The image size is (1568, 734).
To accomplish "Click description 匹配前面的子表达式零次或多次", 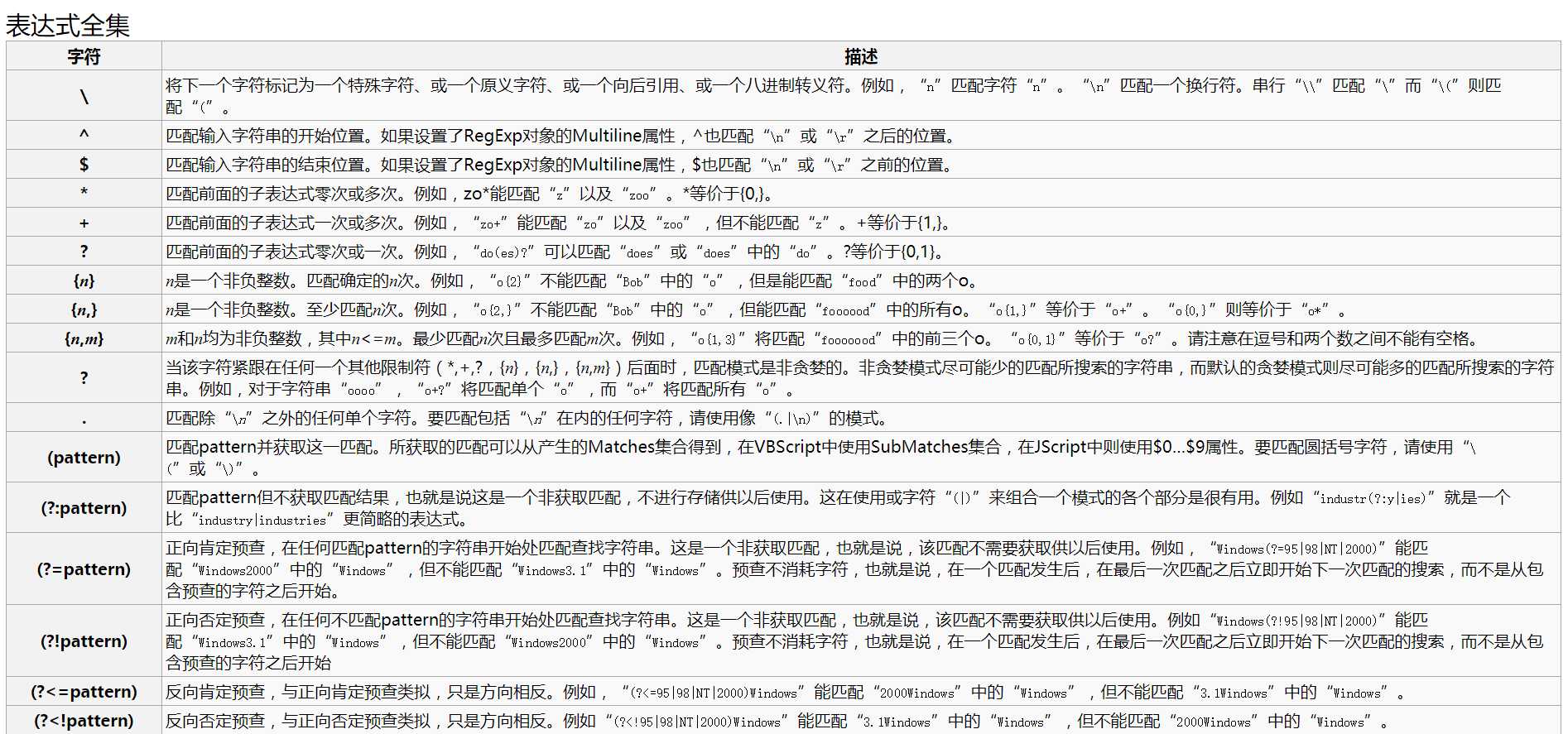I will point(861,194).
